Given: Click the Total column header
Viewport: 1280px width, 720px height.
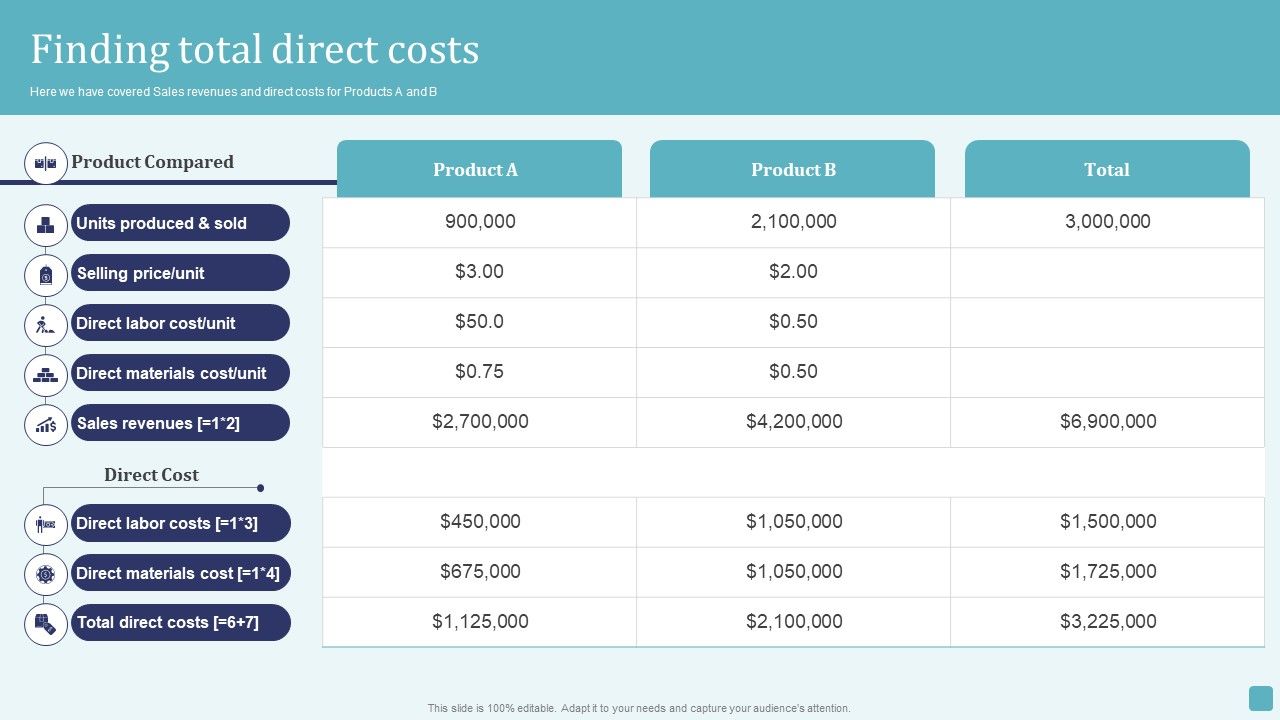Looking at the screenshot, I should (x=1107, y=169).
